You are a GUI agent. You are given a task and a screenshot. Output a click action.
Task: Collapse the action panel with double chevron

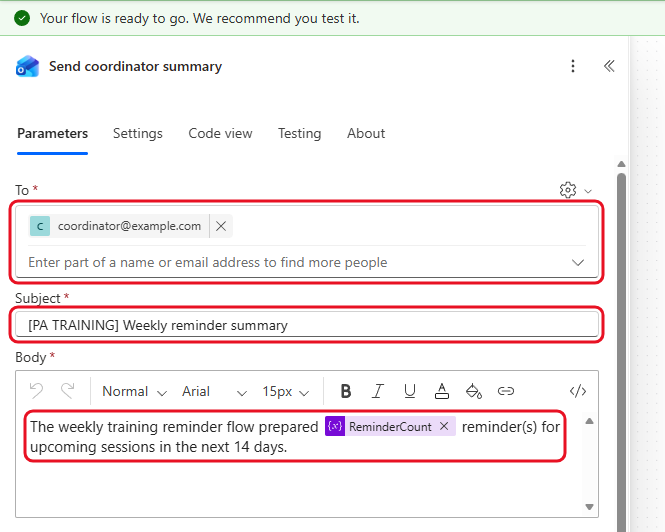click(x=609, y=66)
